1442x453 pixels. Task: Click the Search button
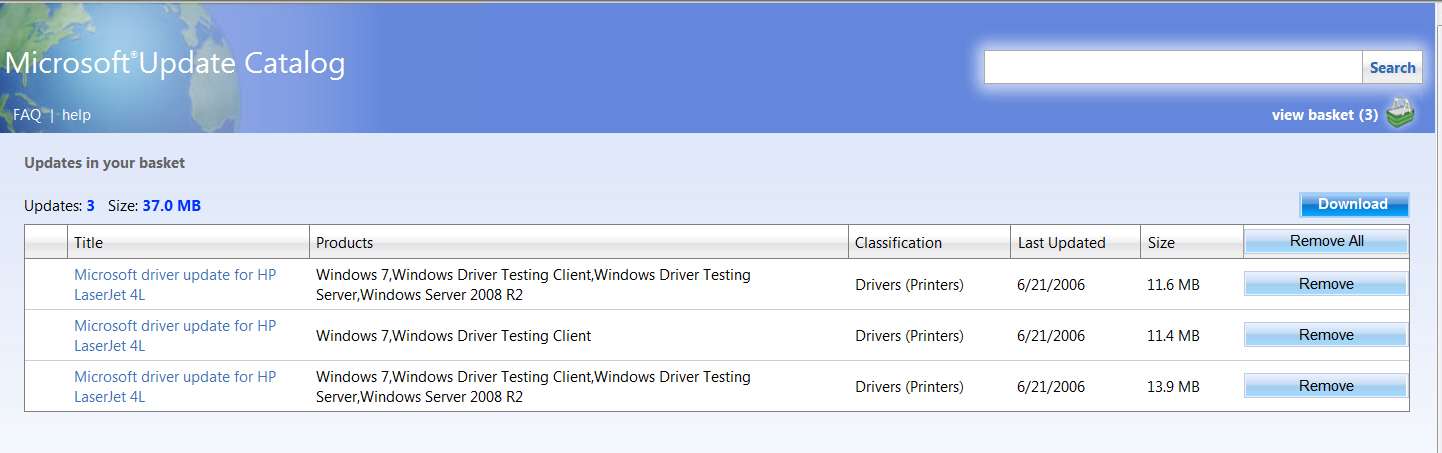tap(1392, 68)
